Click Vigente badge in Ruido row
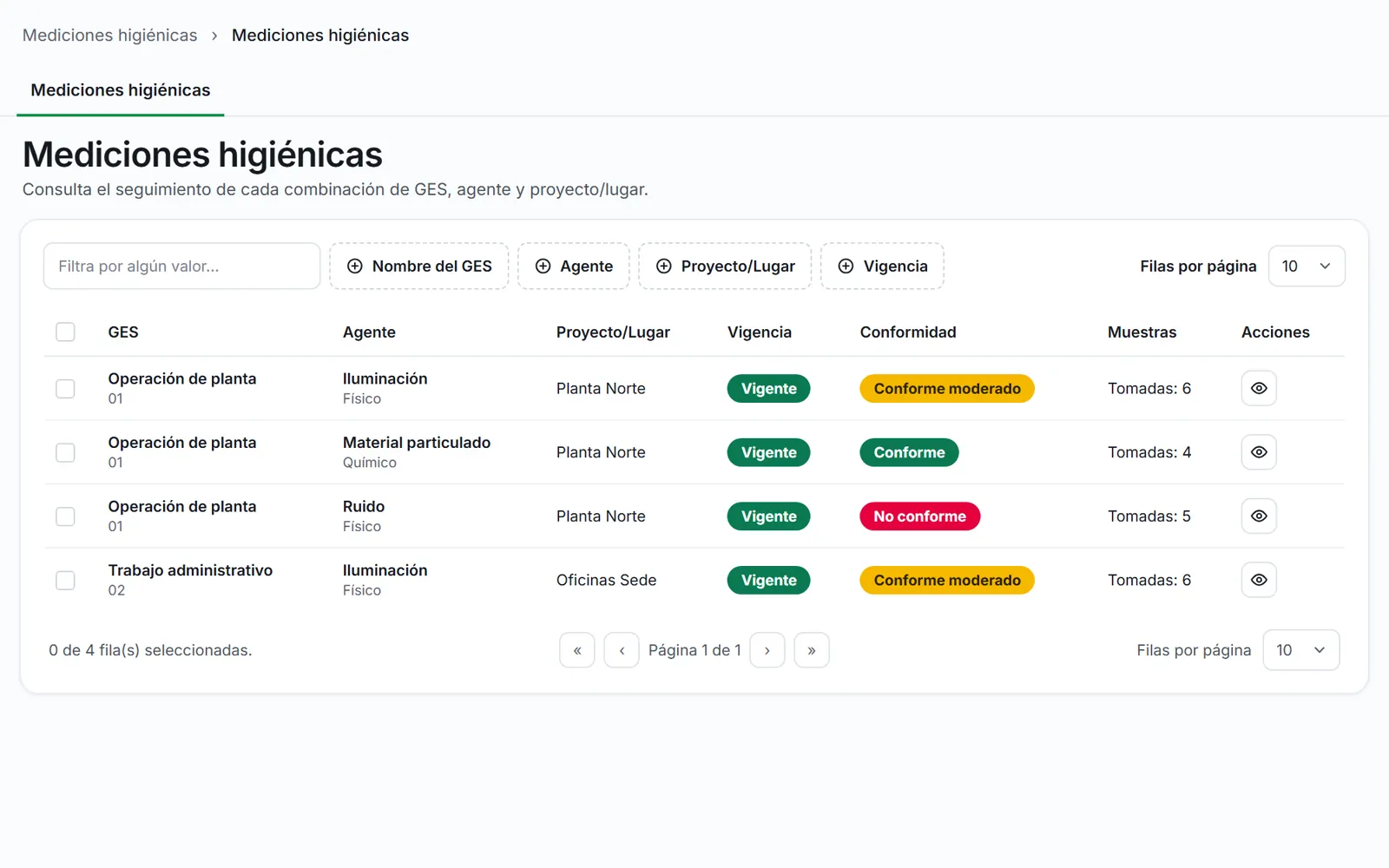 [768, 516]
